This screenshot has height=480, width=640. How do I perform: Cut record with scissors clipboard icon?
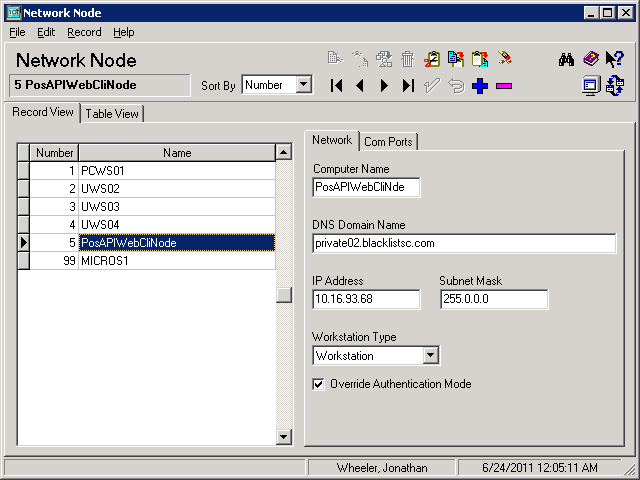click(x=431, y=59)
